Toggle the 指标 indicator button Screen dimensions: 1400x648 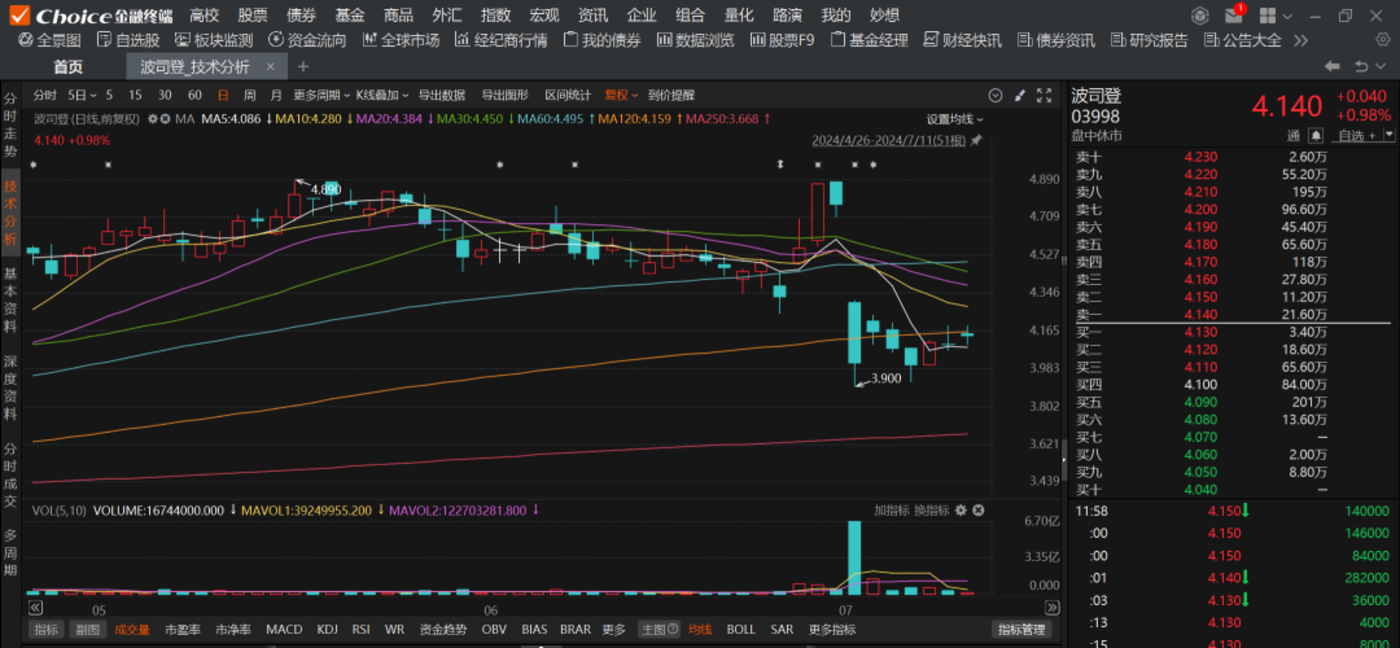46,630
